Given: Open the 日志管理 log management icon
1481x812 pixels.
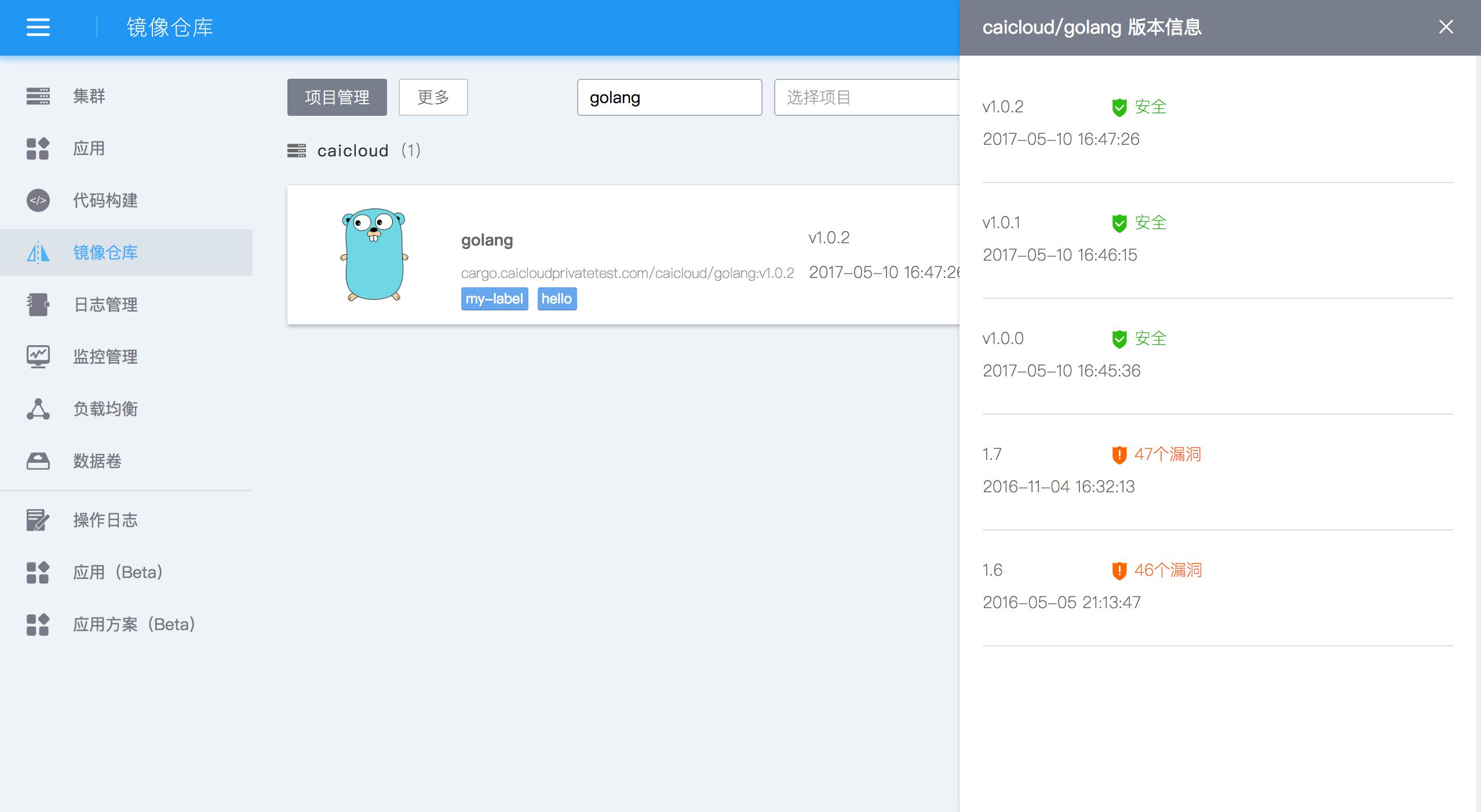Looking at the screenshot, I should (x=38, y=305).
